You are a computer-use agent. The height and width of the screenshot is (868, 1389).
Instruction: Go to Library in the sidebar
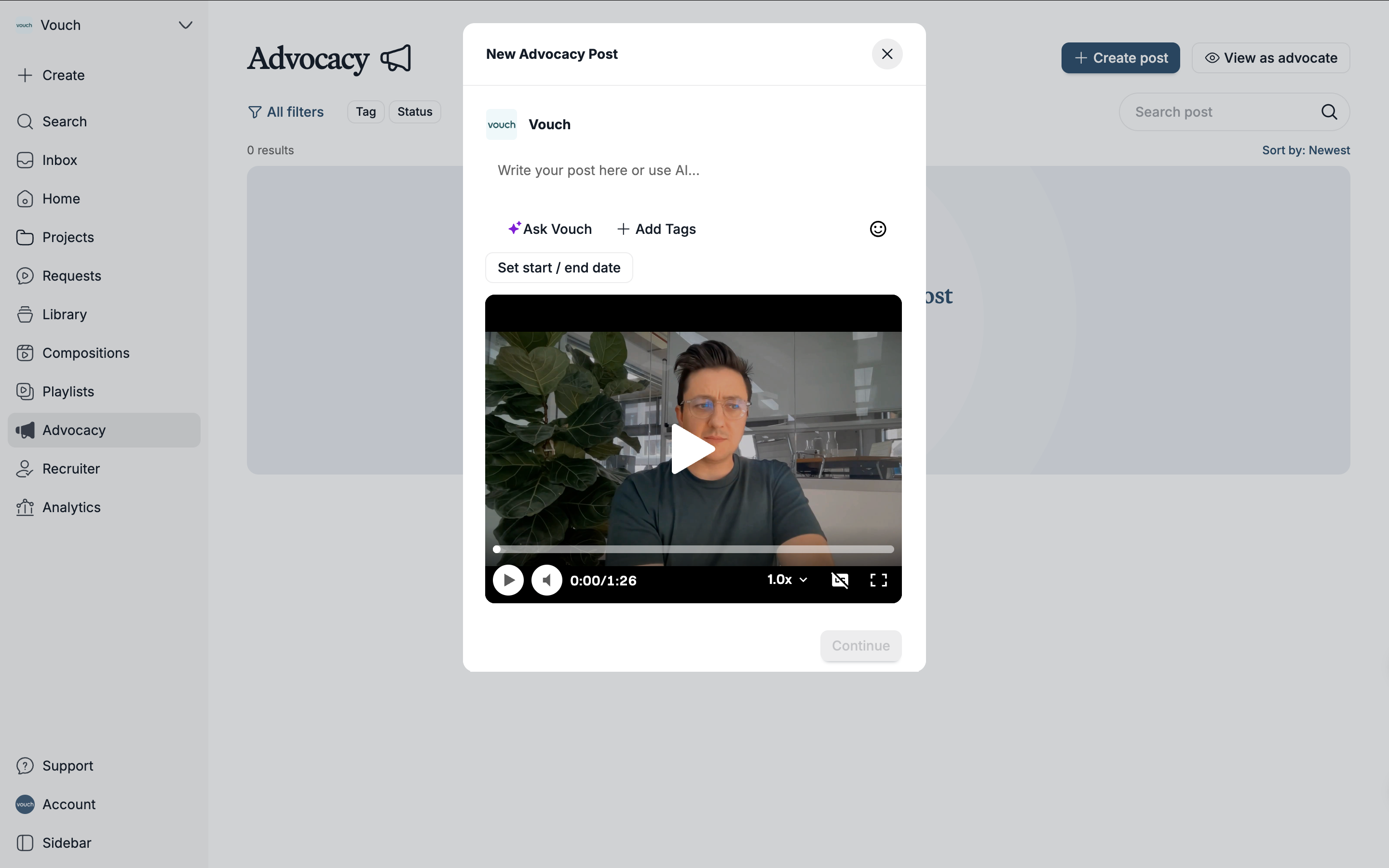(64, 314)
